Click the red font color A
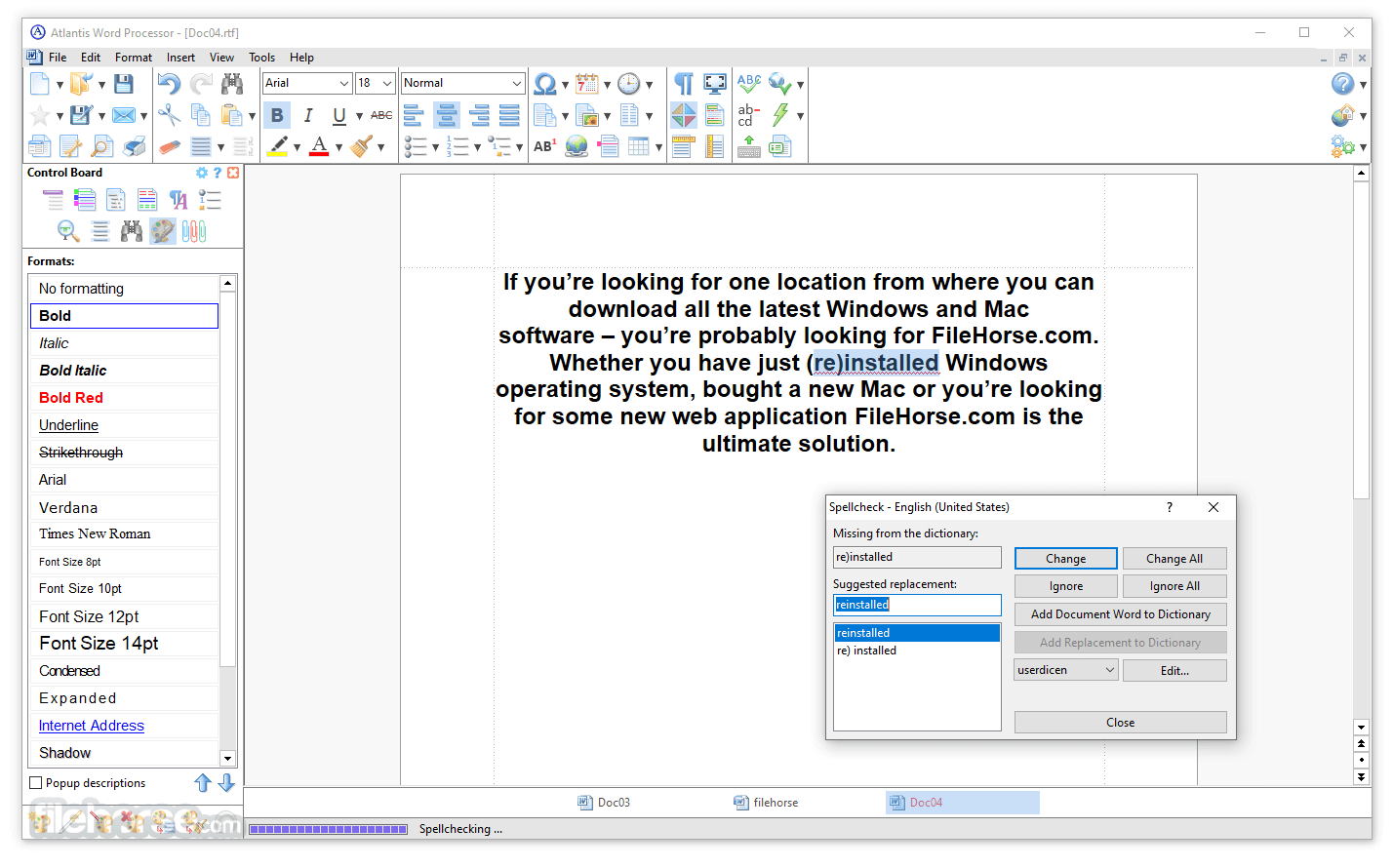This screenshot has width=1393, height=868. (x=319, y=146)
